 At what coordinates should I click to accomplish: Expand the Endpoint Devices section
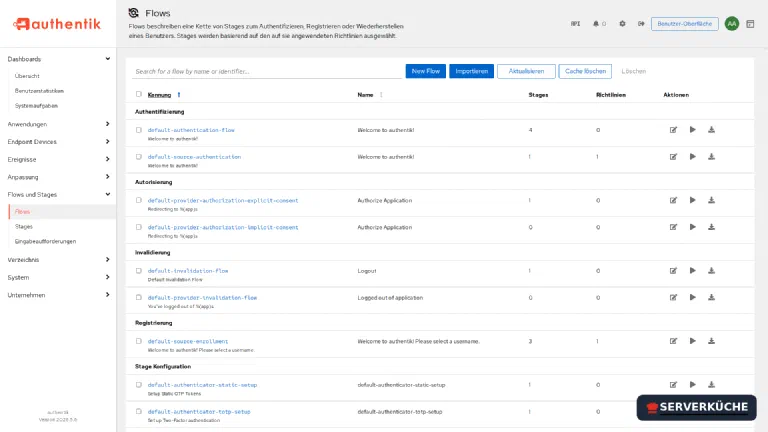click(x=58, y=142)
